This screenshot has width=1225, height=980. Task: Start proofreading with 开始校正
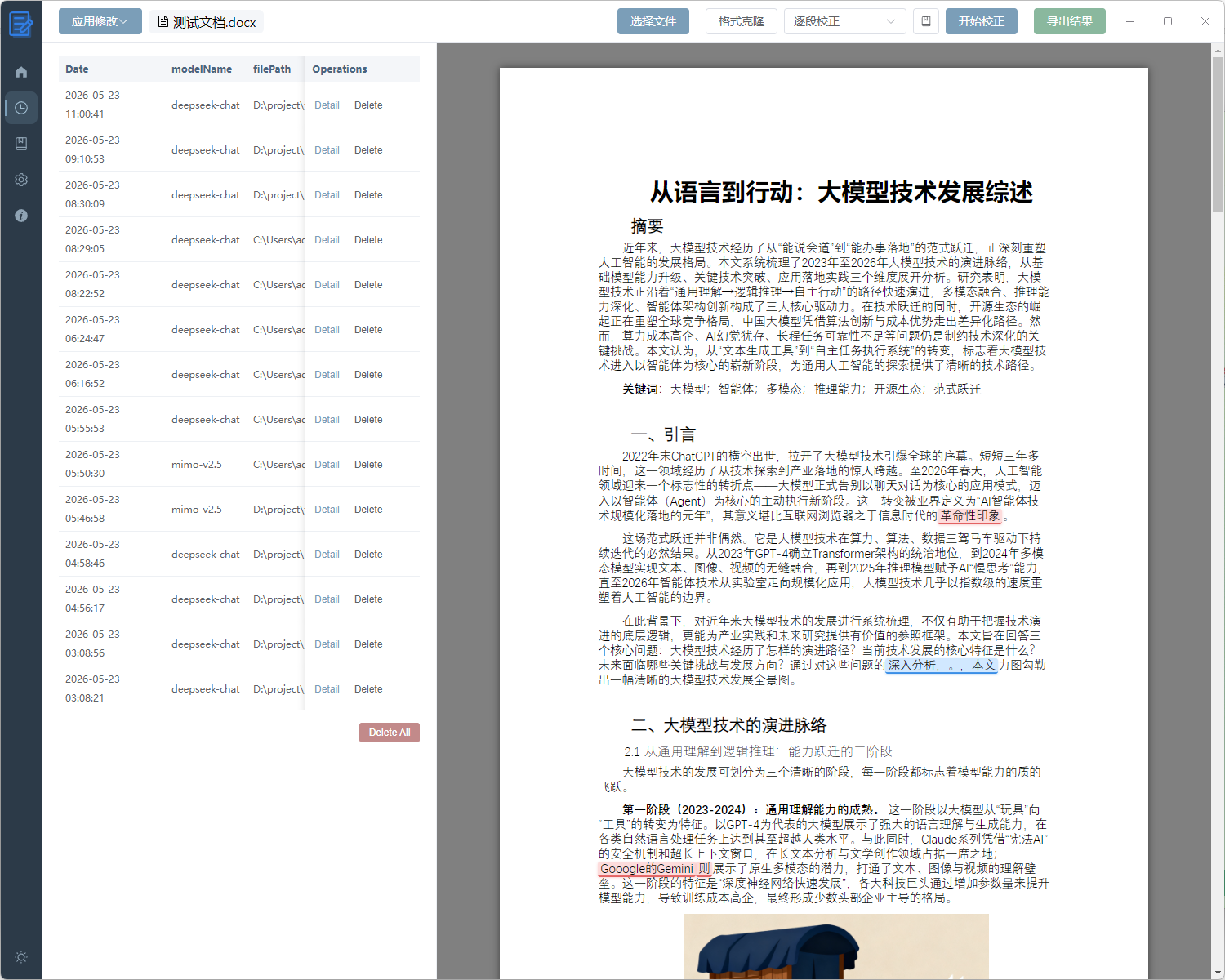982,21
